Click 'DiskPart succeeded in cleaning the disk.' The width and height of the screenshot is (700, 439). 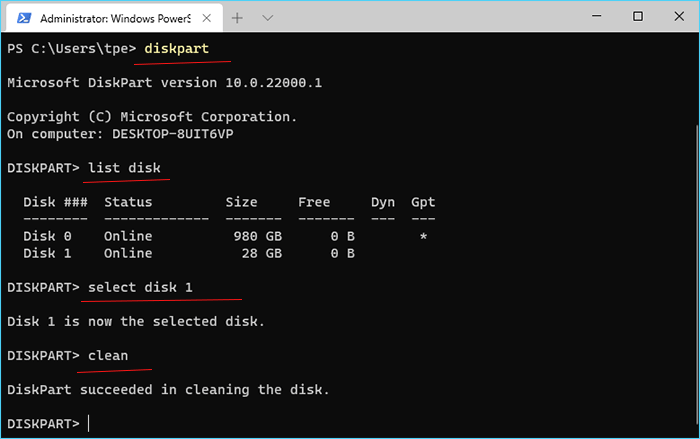pos(168,389)
